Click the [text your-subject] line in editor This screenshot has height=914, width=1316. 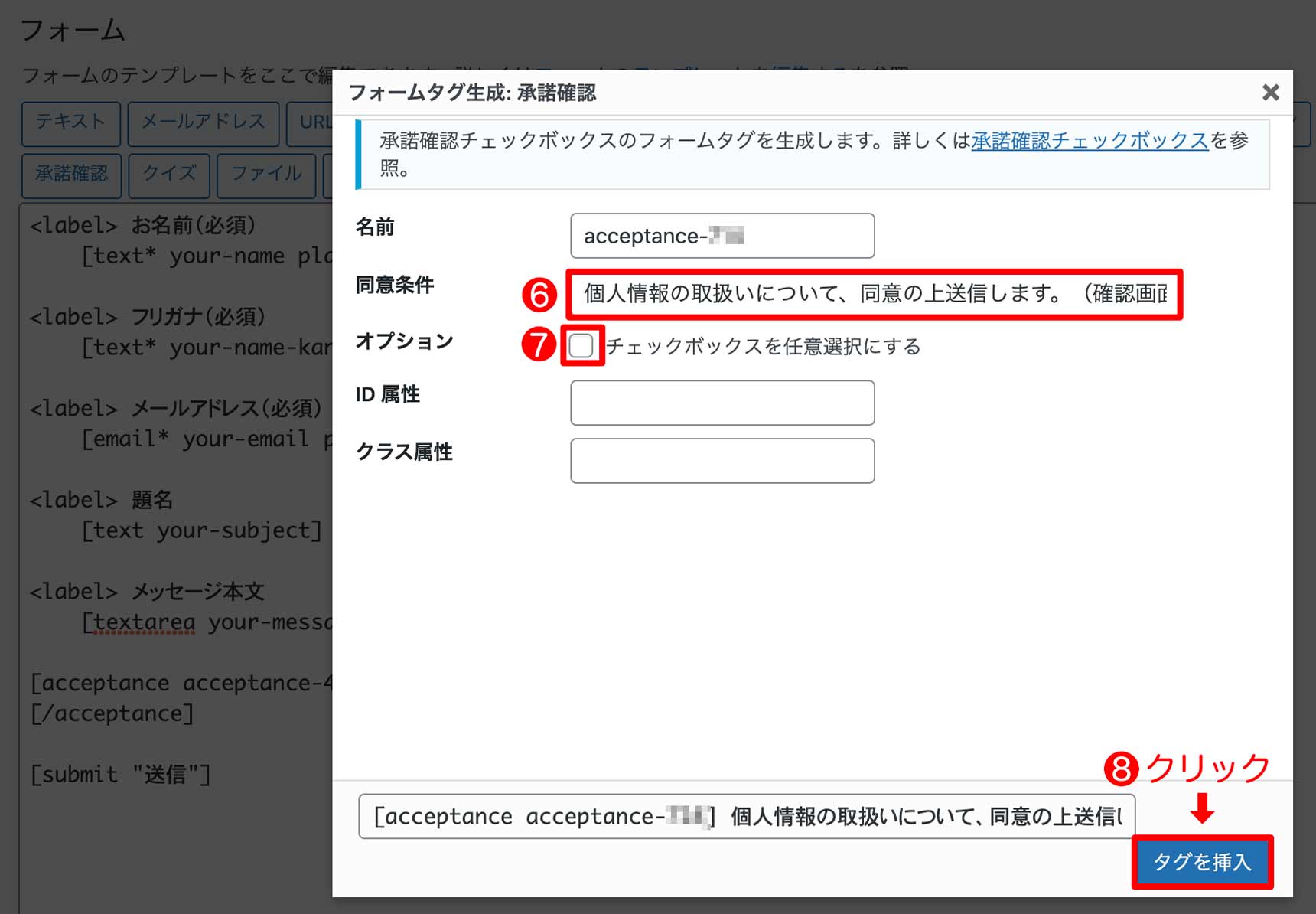click(x=202, y=530)
